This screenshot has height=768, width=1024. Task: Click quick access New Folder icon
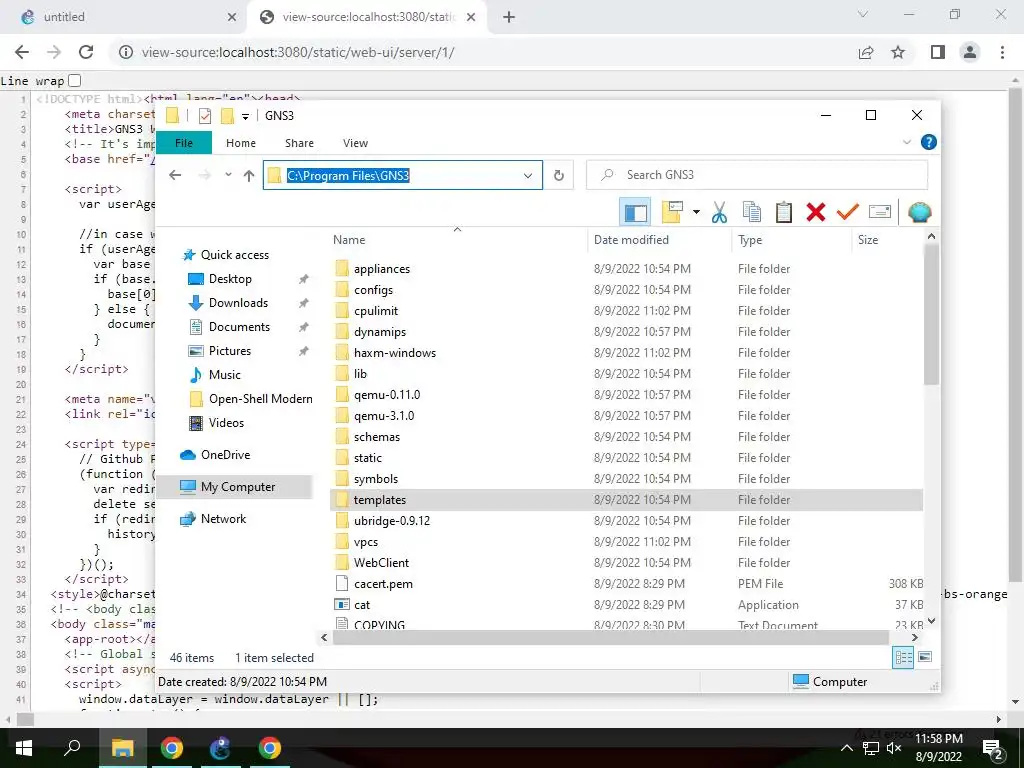pos(227,116)
